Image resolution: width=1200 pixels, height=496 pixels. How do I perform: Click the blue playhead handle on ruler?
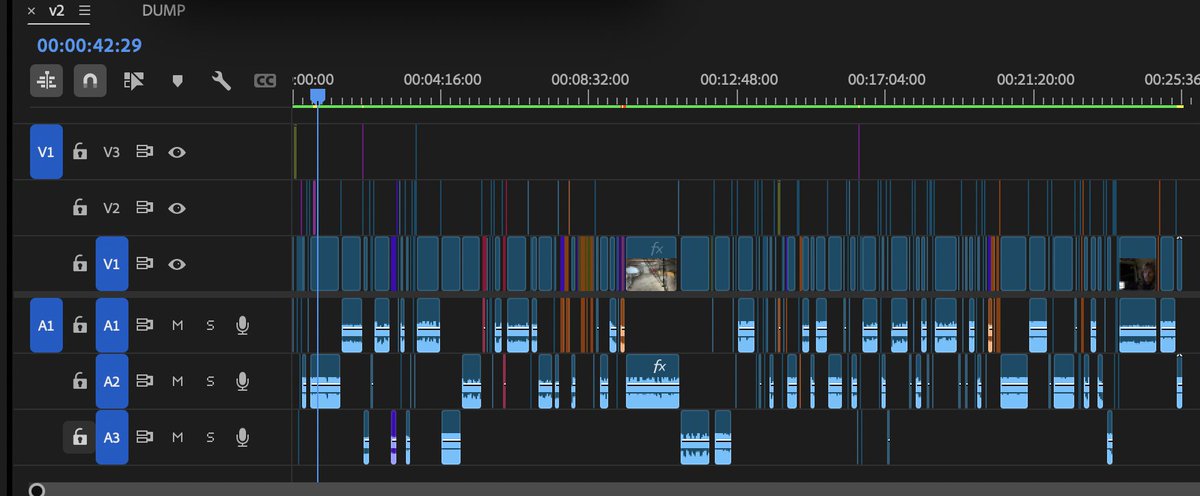coord(317,96)
